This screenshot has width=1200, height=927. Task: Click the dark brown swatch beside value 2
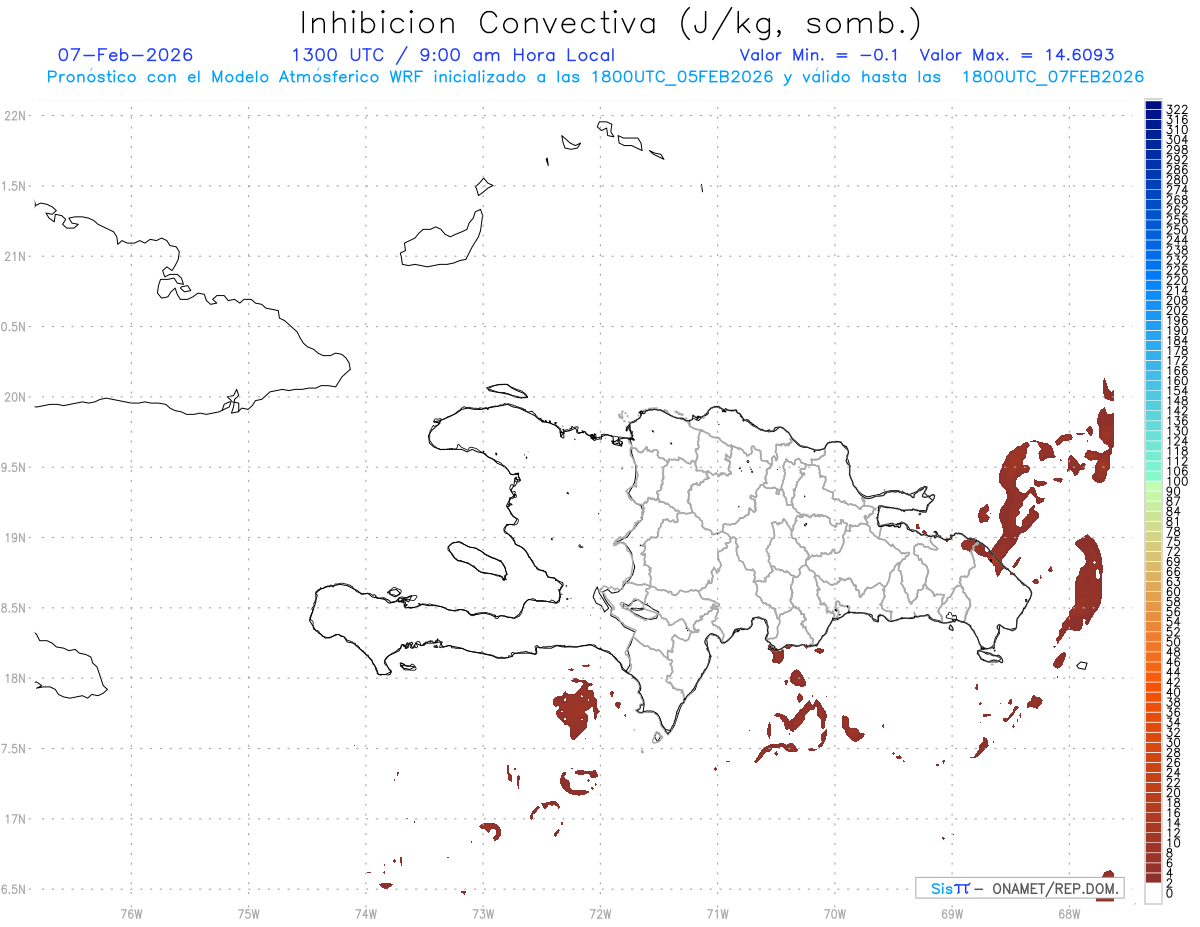(1153, 878)
